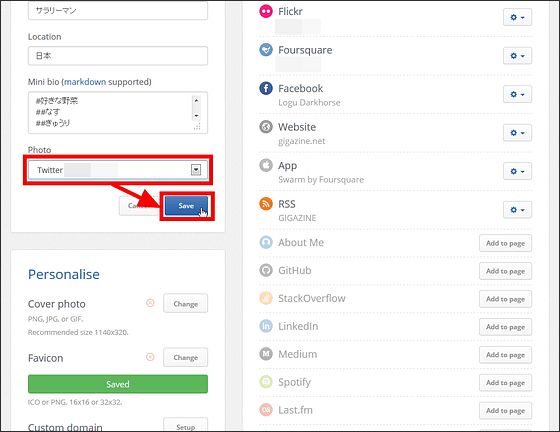Screen dimensions: 560x432
Task: Click the Change button for Cover photo
Action: tap(185, 303)
